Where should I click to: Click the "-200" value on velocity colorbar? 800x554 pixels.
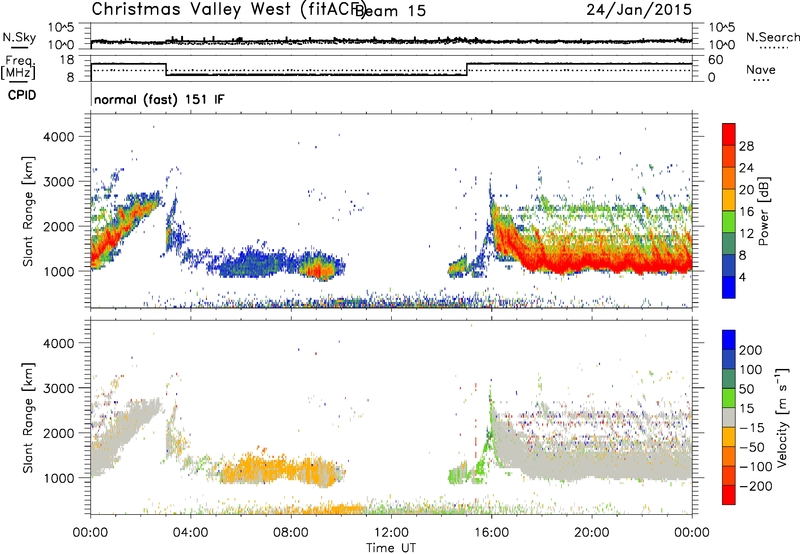coord(756,486)
